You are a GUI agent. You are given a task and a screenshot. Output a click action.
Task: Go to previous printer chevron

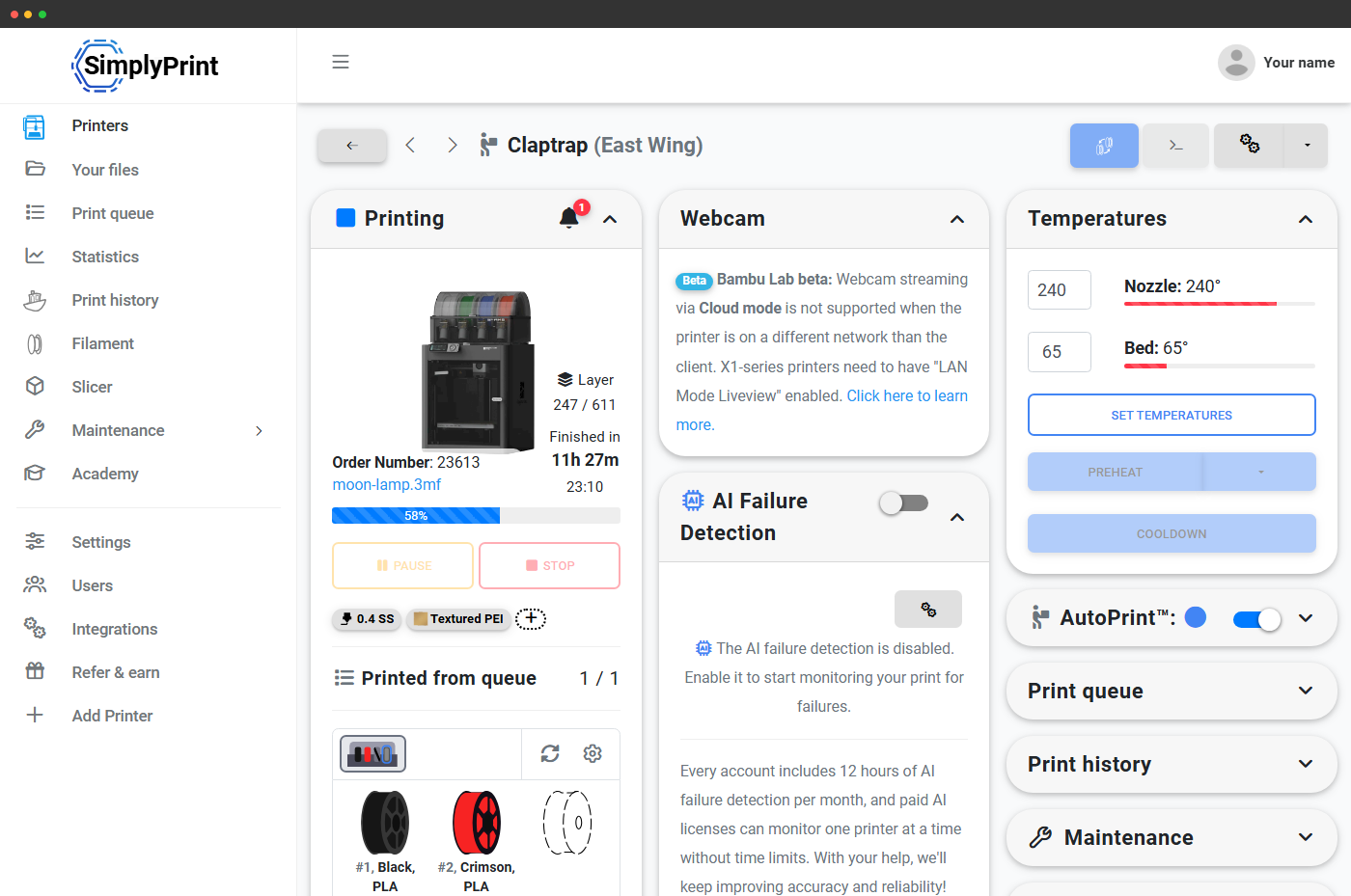pos(410,145)
